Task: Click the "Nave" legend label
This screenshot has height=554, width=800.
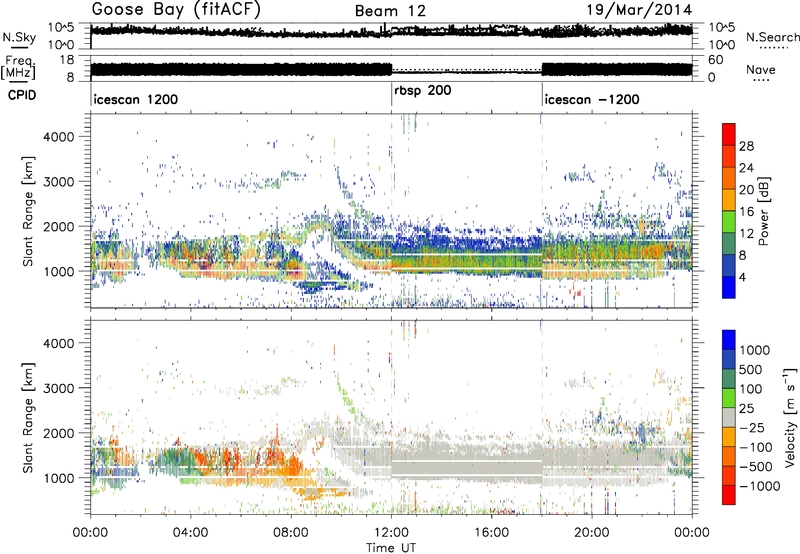Action: point(761,69)
